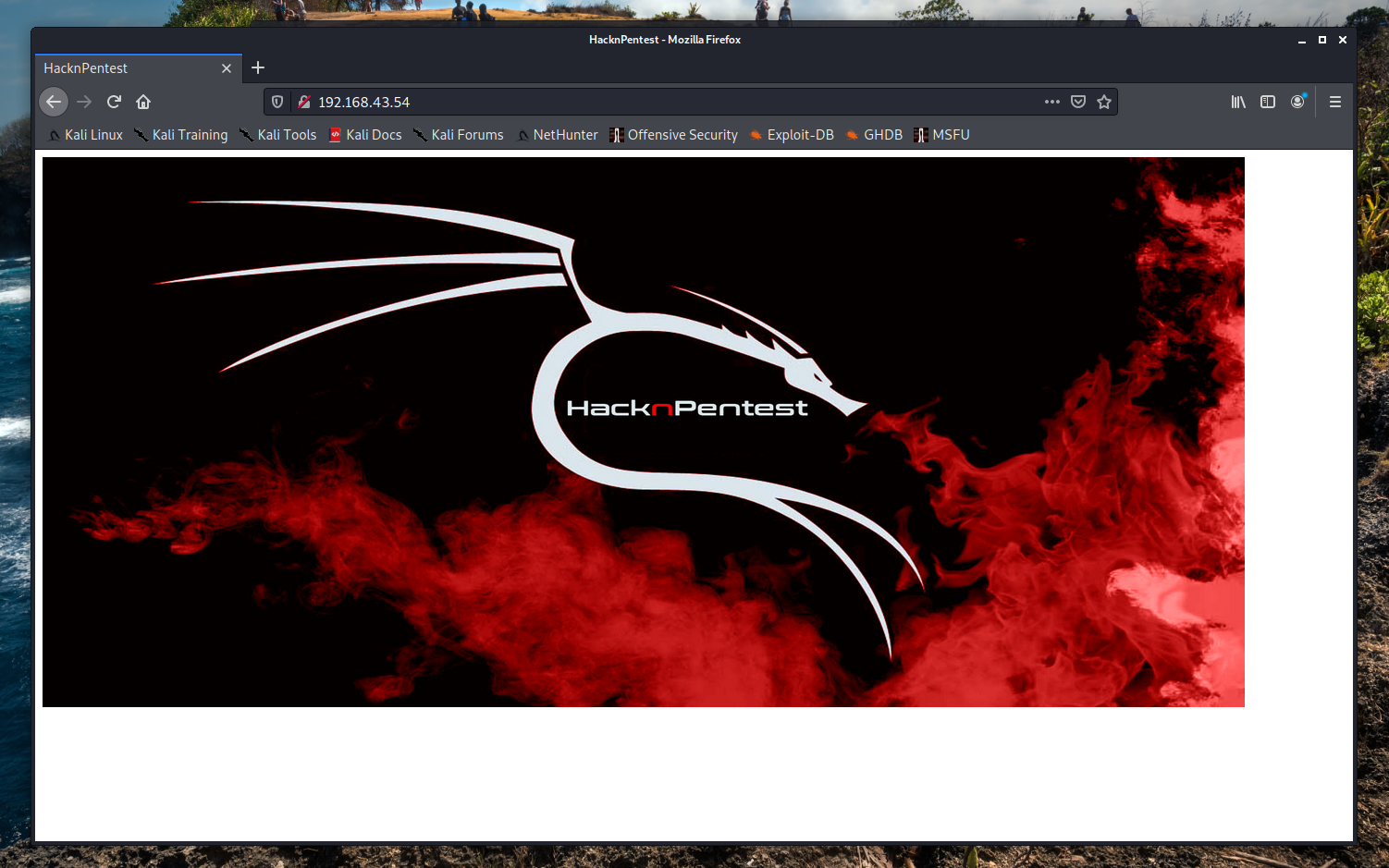This screenshot has width=1389, height=868.
Task: Minimize the Firefox window
Action: [1302, 40]
